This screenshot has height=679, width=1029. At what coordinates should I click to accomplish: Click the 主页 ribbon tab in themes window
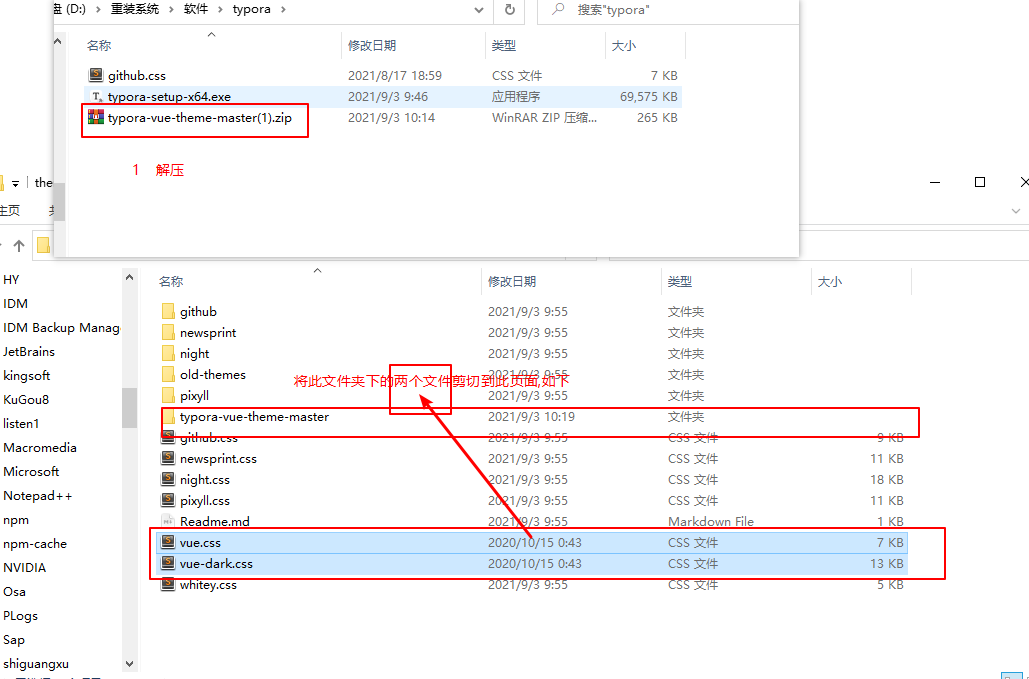point(9,211)
